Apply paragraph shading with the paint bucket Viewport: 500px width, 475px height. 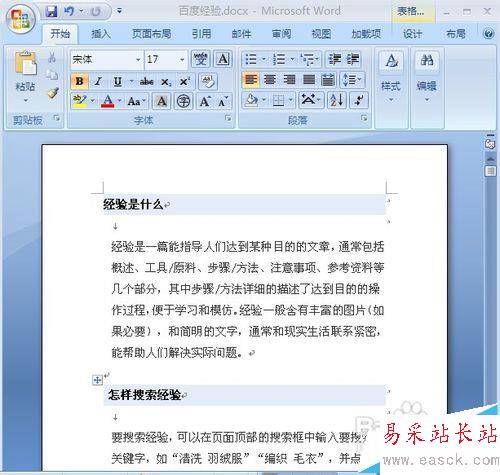click(x=251, y=100)
